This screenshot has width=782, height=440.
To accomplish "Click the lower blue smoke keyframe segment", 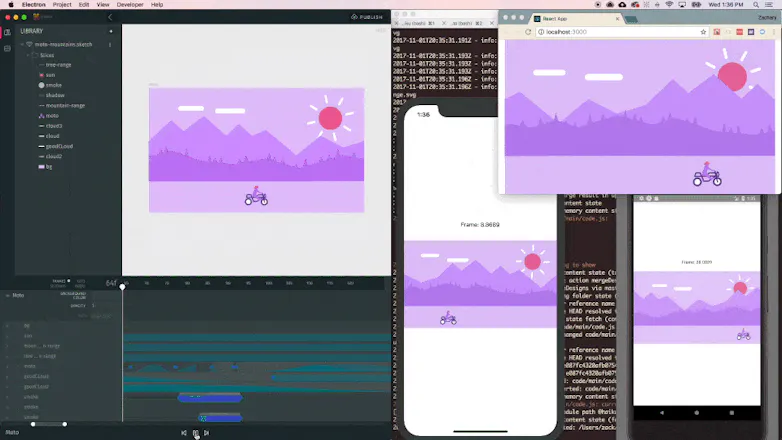I will click(x=220, y=418).
